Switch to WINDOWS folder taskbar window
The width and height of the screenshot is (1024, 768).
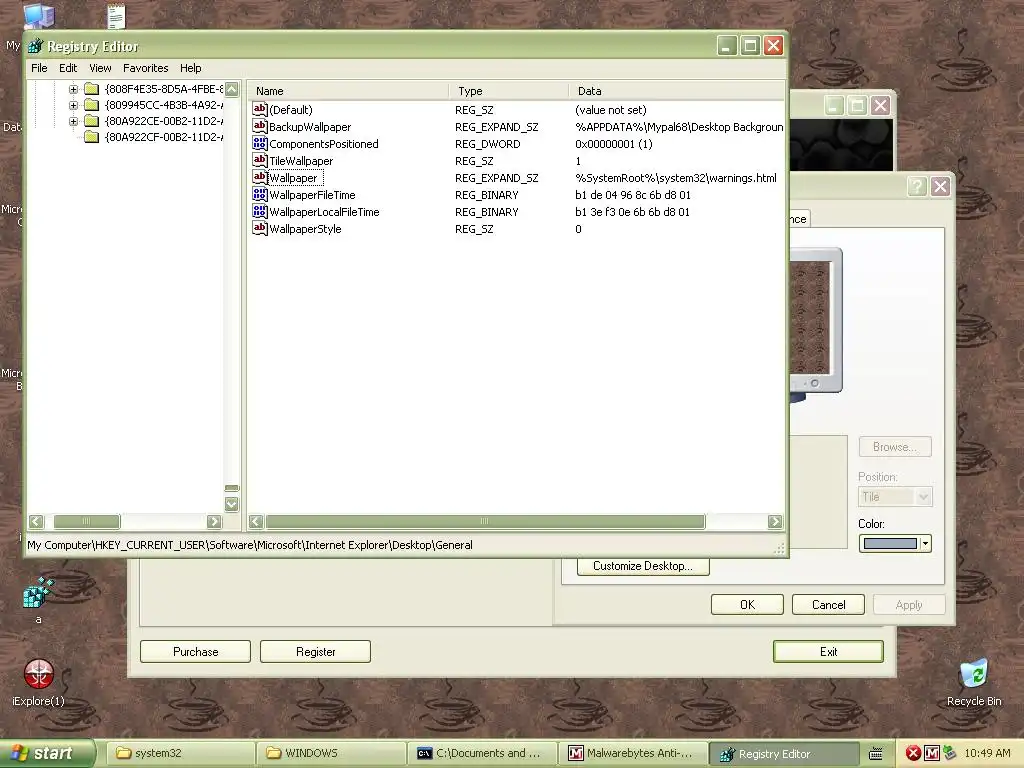click(330, 753)
